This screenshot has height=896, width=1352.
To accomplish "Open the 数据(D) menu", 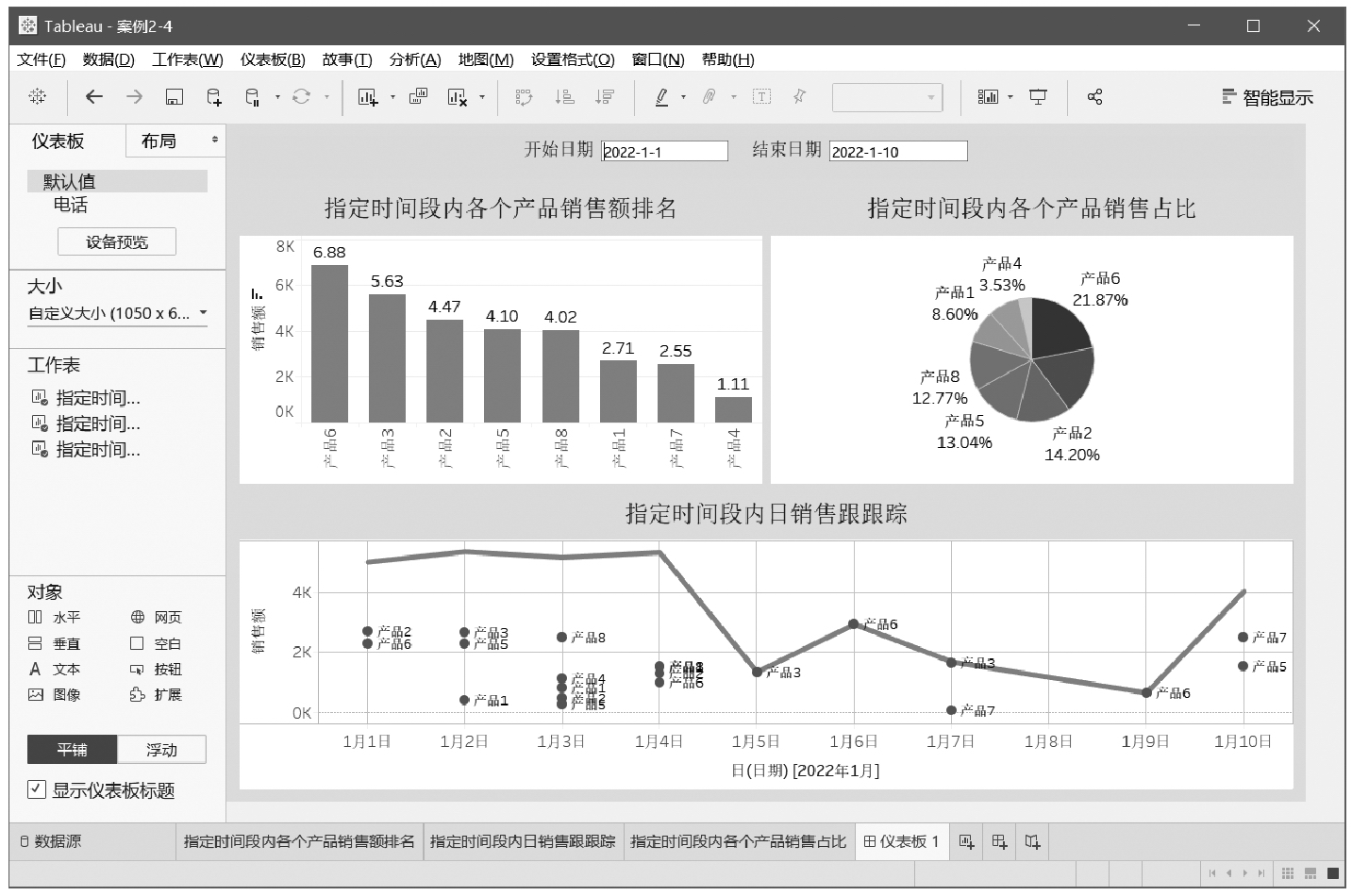I will pyautogui.click(x=108, y=59).
